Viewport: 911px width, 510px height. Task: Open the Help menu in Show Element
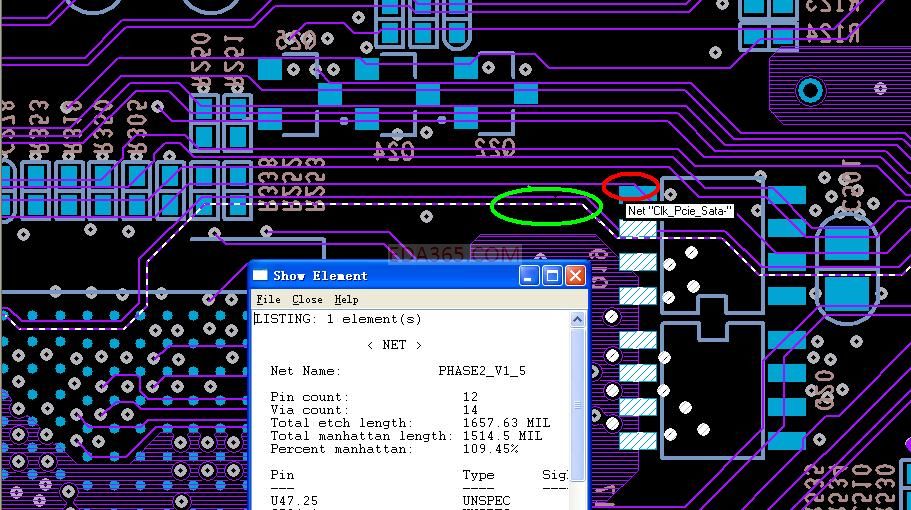point(346,300)
